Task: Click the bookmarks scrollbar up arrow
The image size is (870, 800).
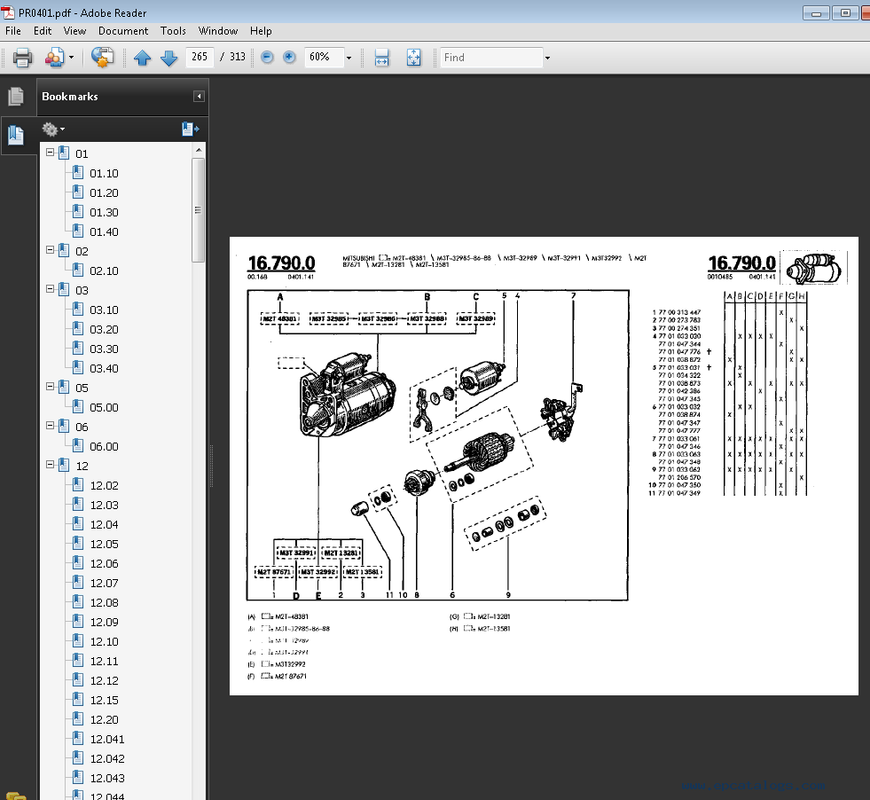Action: coord(199,150)
